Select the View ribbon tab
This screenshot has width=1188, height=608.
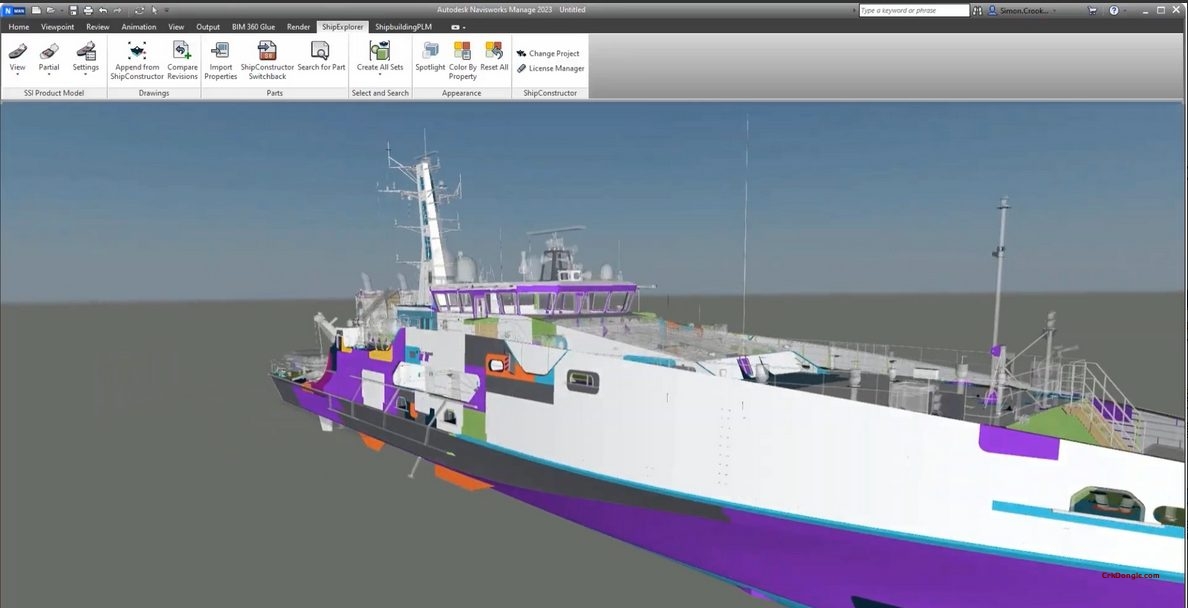(176, 27)
